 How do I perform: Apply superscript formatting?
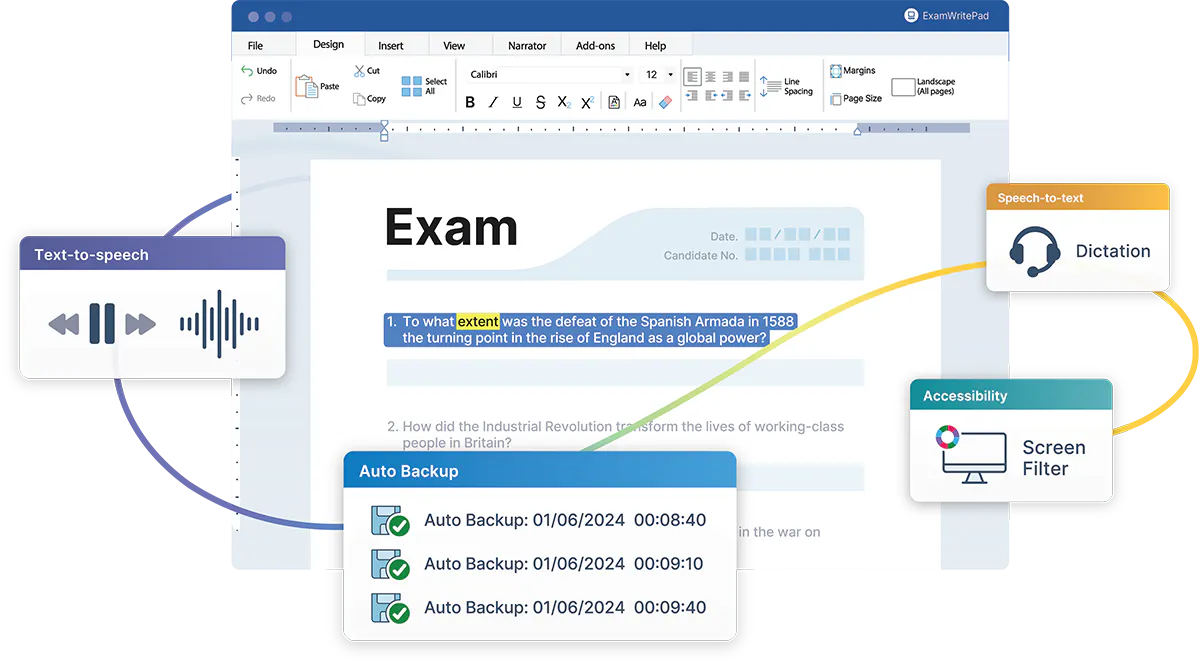click(587, 102)
